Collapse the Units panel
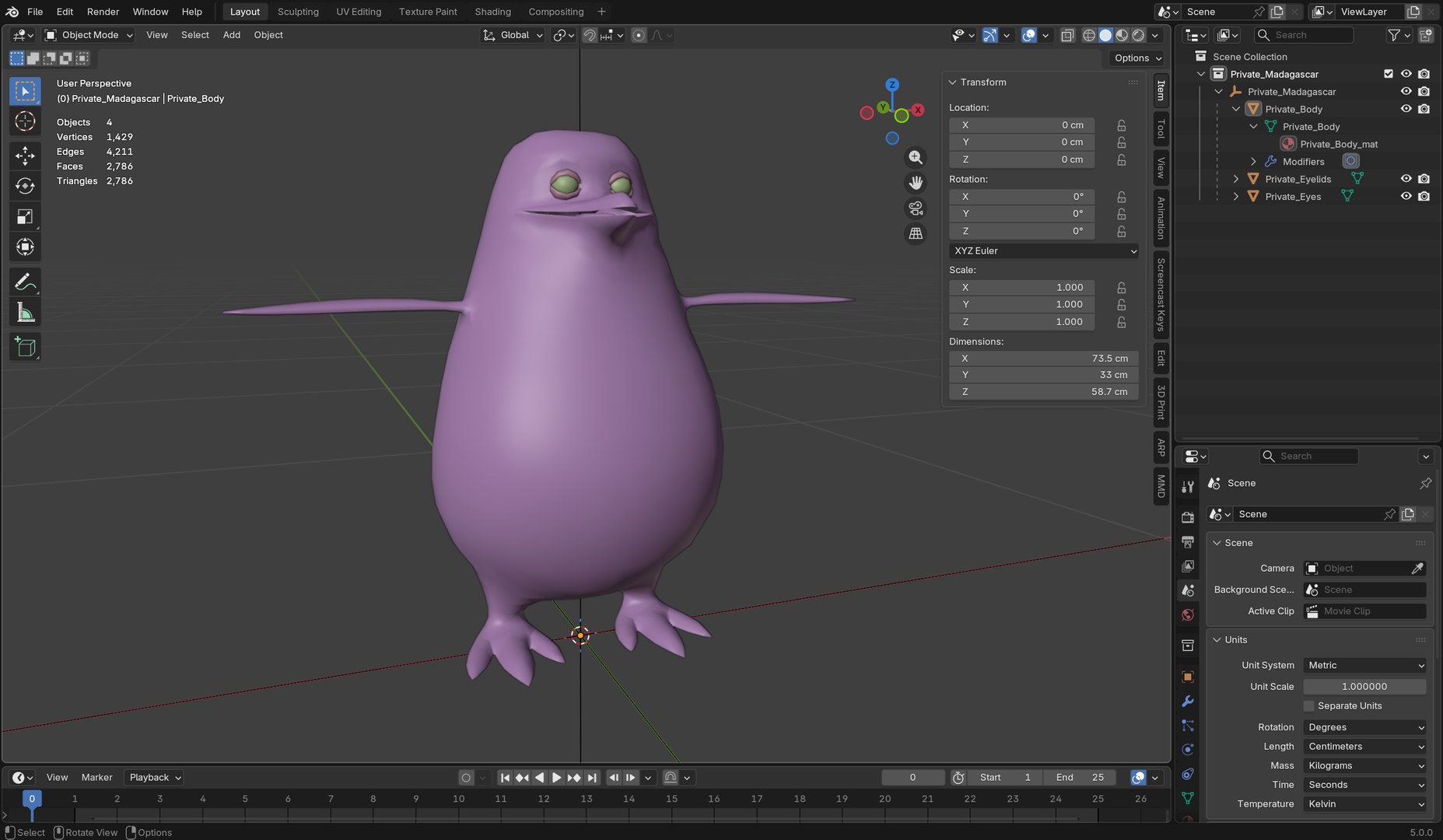This screenshot has height=840, width=1443. (x=1217, y=640)
